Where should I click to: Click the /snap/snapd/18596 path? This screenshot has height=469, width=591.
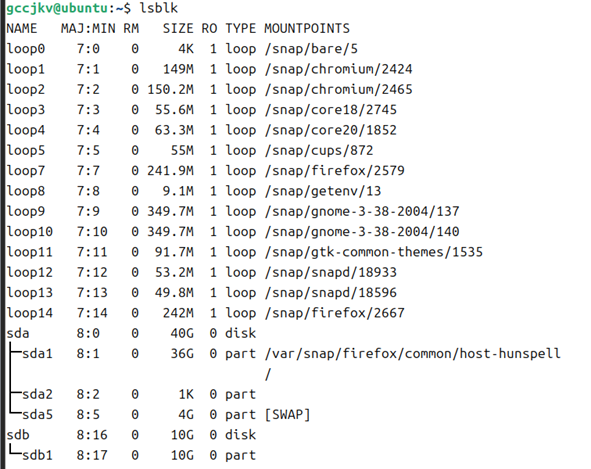coord(331,293)
